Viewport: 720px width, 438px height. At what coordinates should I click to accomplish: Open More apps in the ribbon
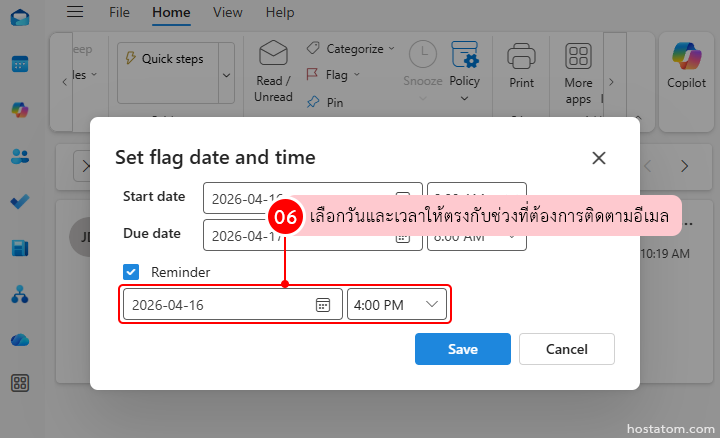[578, 73]
